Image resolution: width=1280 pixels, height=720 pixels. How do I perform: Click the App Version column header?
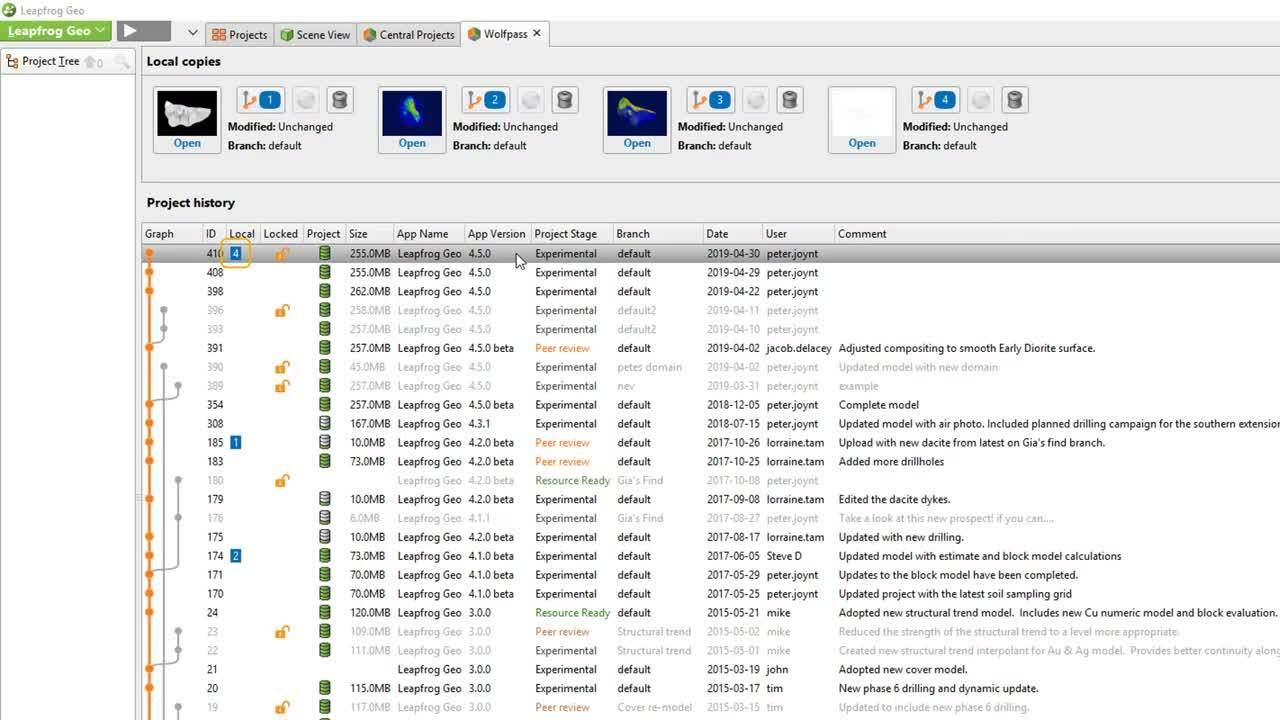coord(497,234)
